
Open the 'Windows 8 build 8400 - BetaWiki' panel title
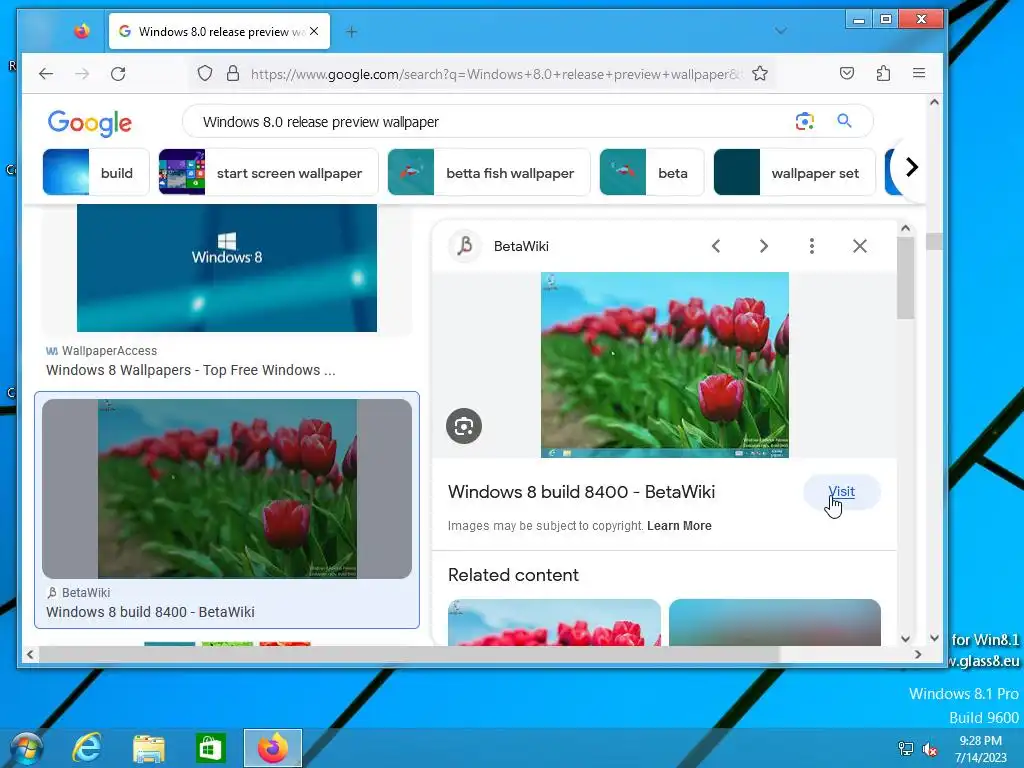tap(581, 492)
